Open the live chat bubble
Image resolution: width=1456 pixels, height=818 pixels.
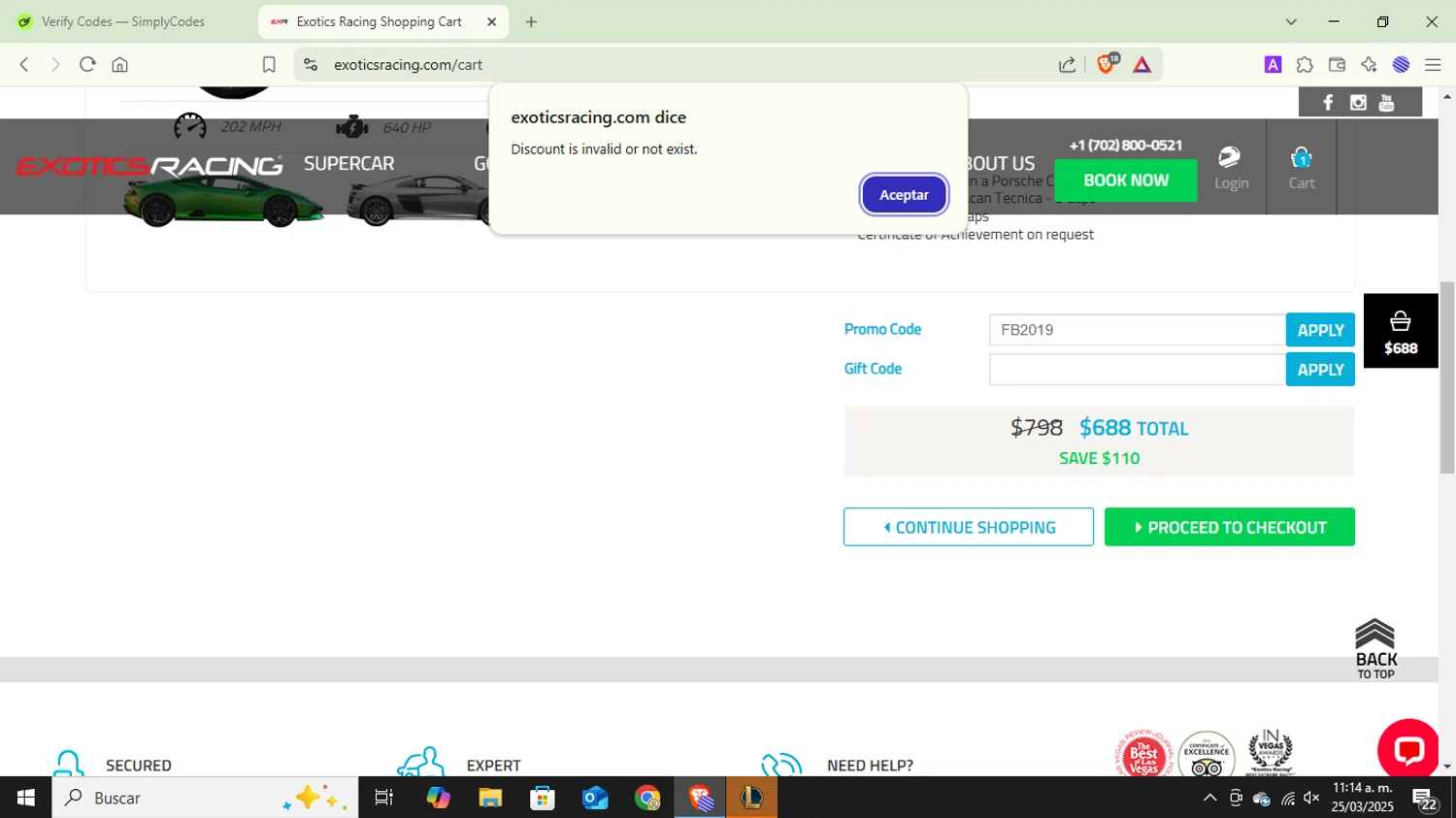click(x=1408, y=749)
